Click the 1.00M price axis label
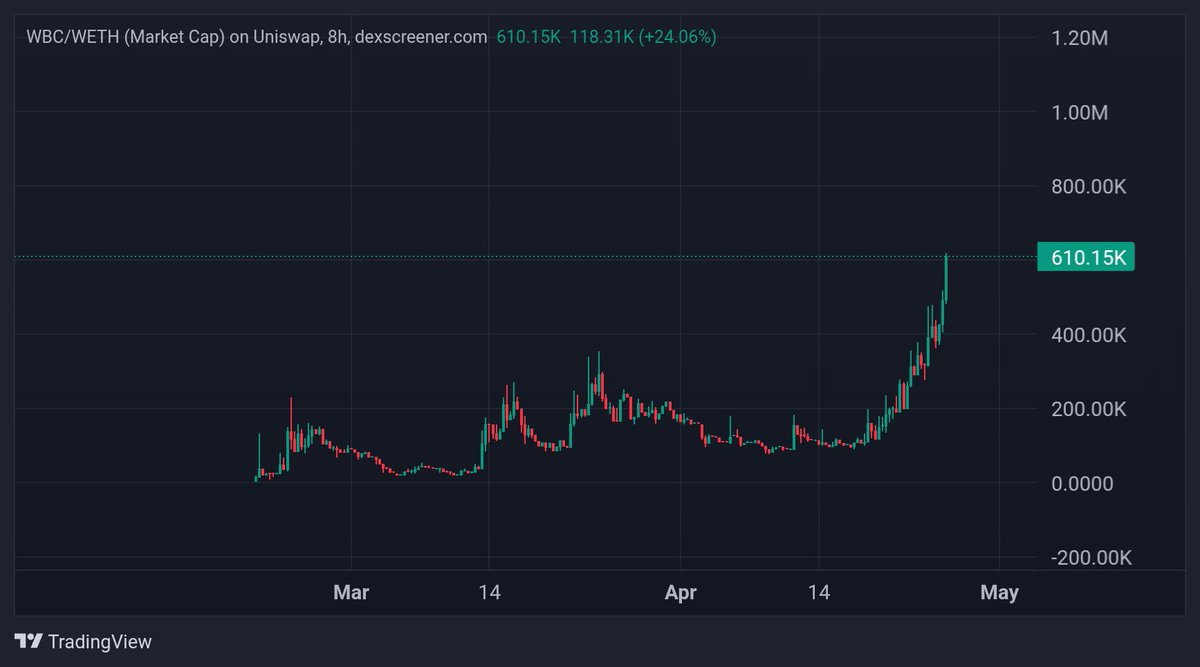 [x=1081, y=112]
